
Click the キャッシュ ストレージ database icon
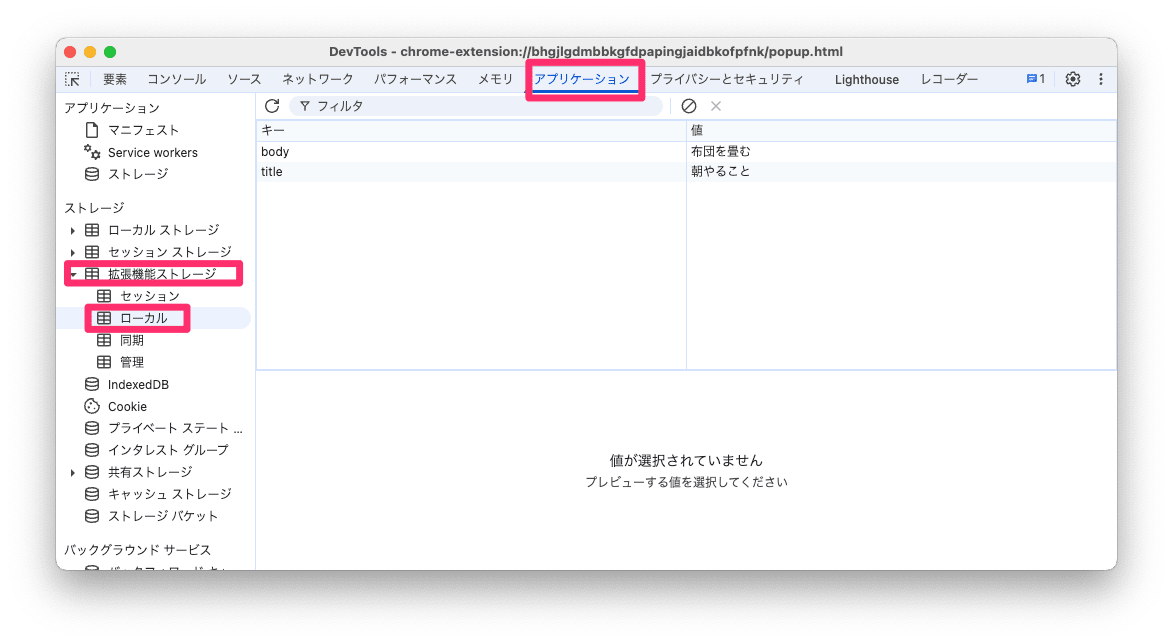coord(92,494)
